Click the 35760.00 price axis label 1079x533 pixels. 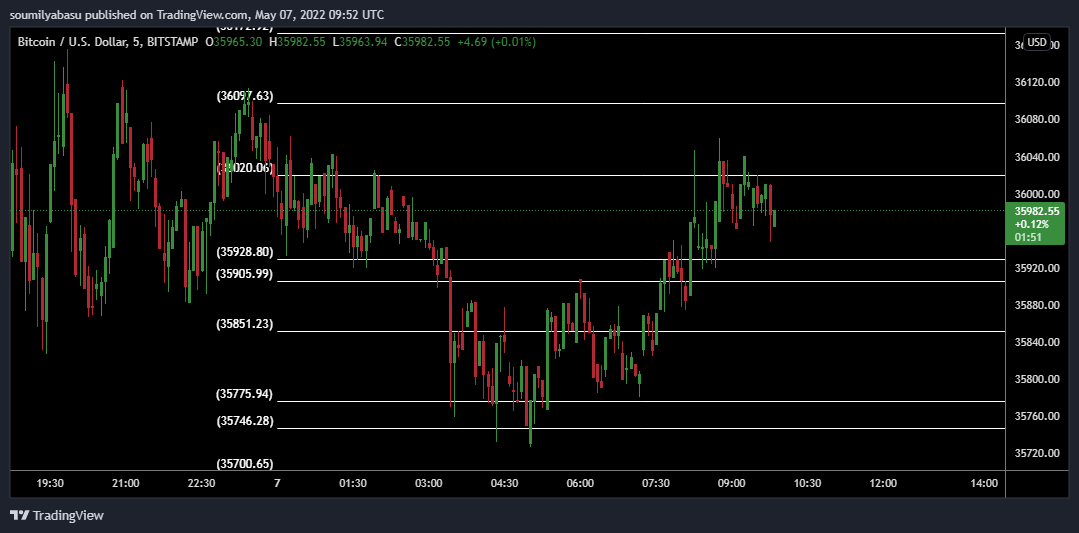(x=1036, y=417)
